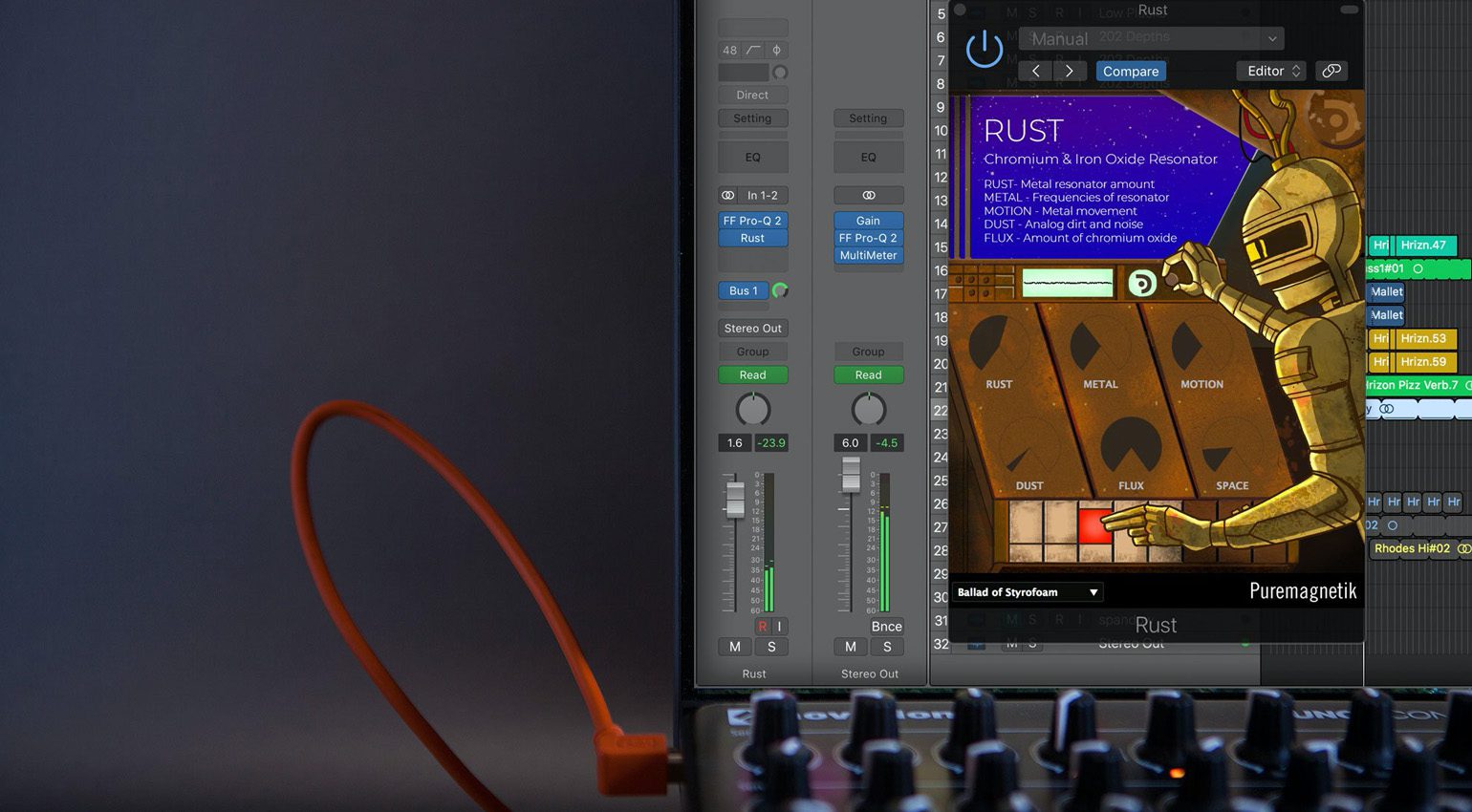Select the Rhodes Hi#02 region
The height and width of the screenshot is (812, 1472).
[1420, 548]
